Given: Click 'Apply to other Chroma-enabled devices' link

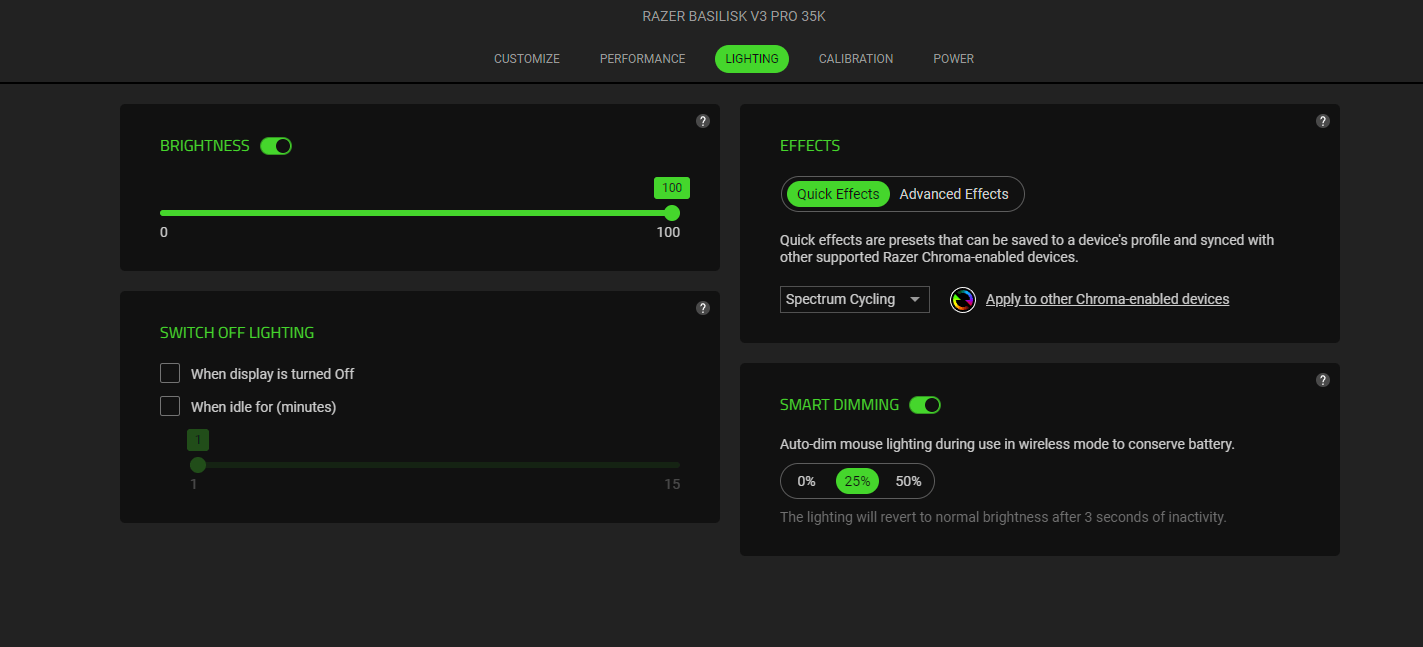Looking at the screenshot, I should (1107, 299).
